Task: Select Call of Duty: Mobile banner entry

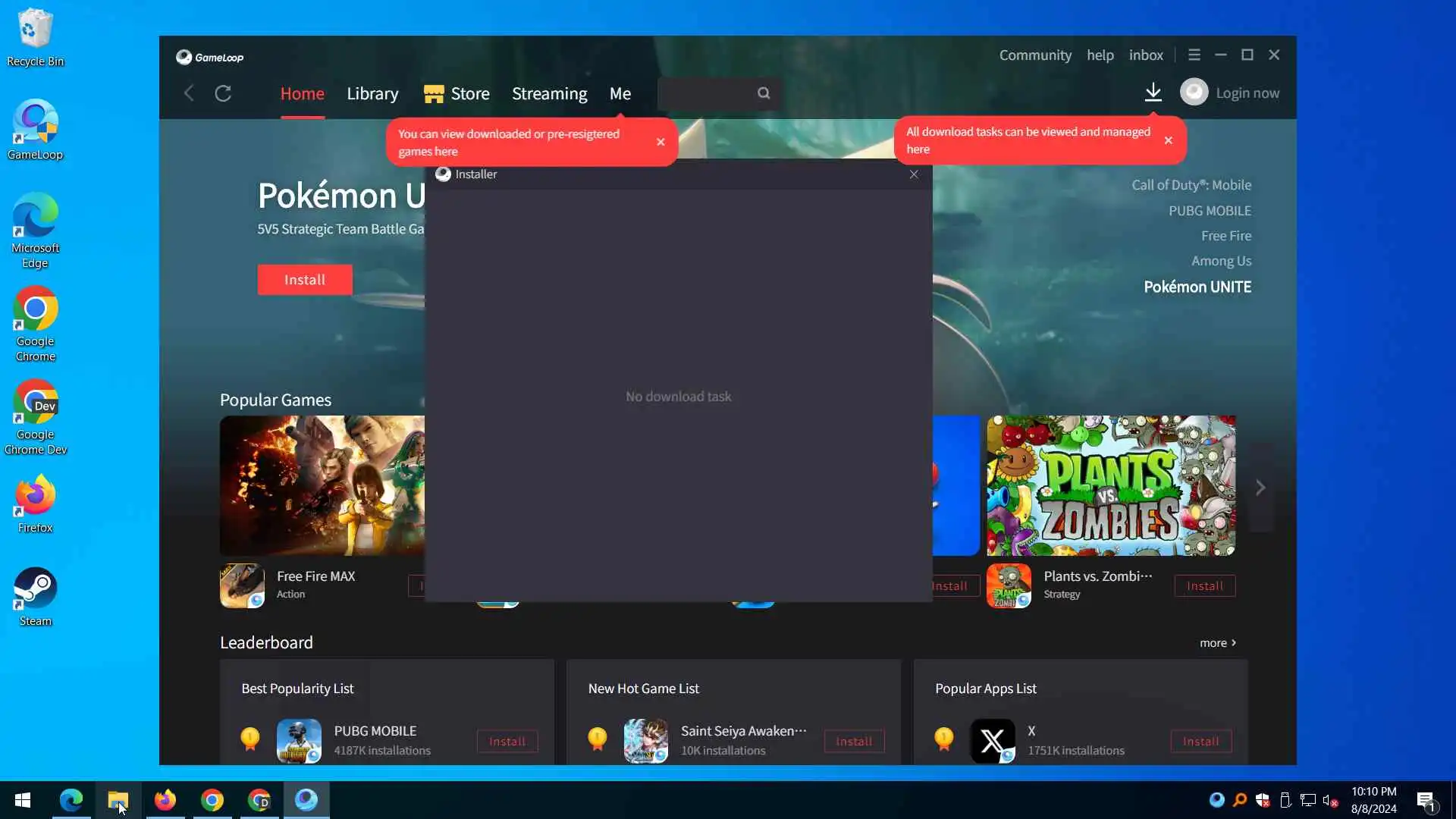Action: click(1191, 185)
